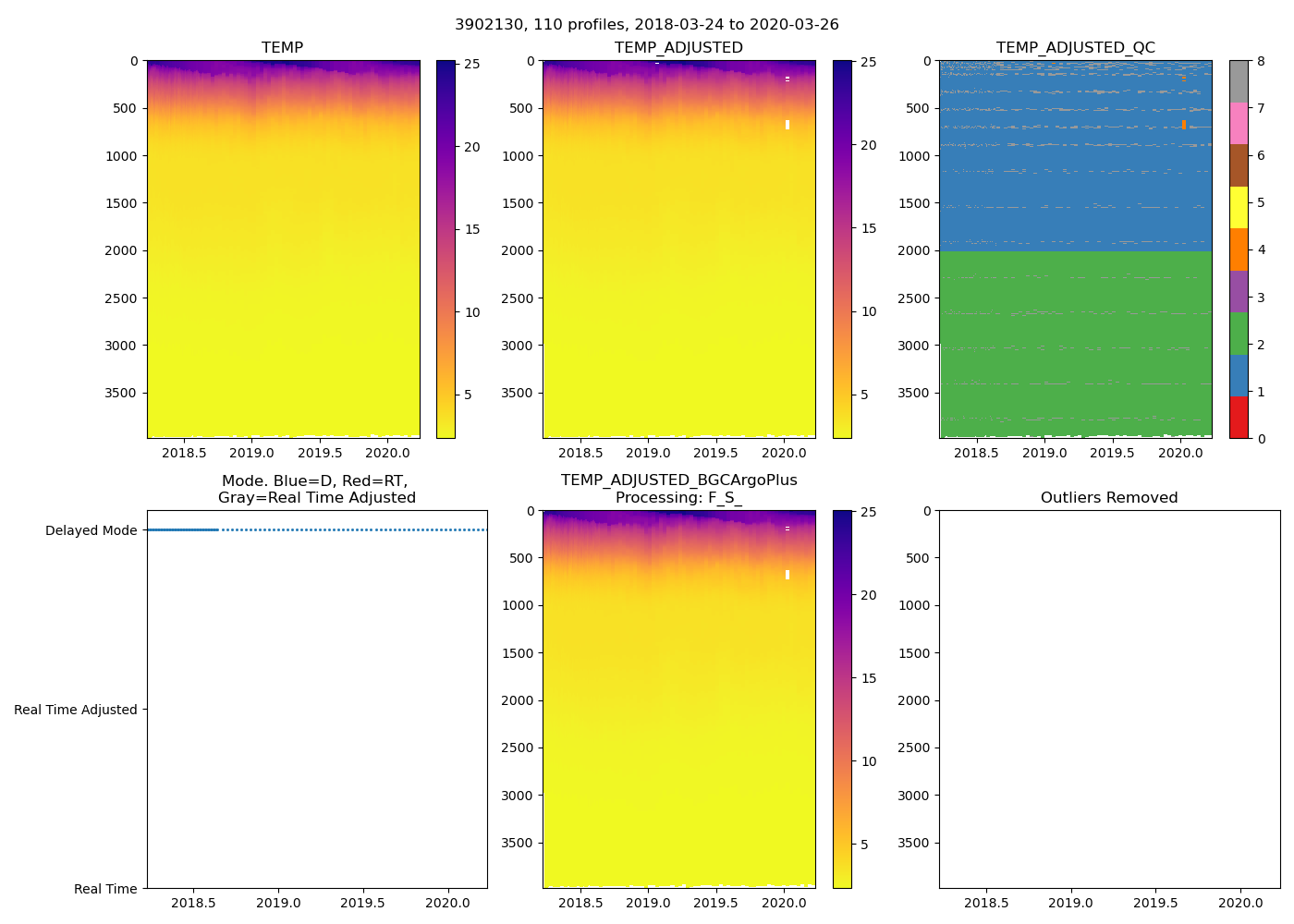This screenshot has height=924, width=1294.
Task: Click the TEMP_ADJUSTED_QC plot title
Action: (1075, 48)
